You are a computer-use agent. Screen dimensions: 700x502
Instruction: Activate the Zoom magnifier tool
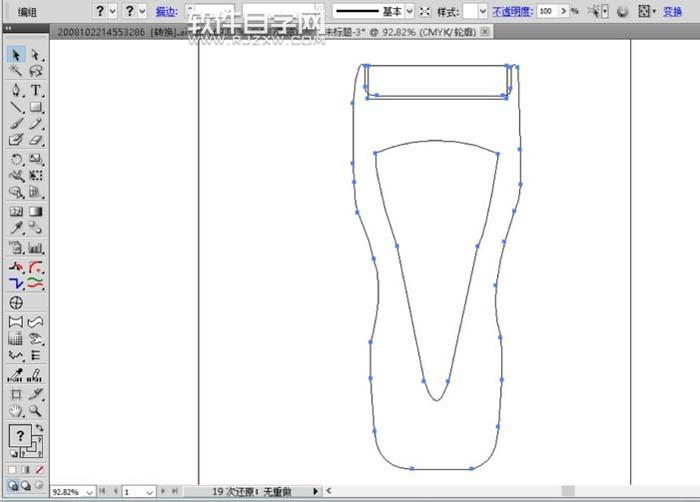[x=35, y=410]
